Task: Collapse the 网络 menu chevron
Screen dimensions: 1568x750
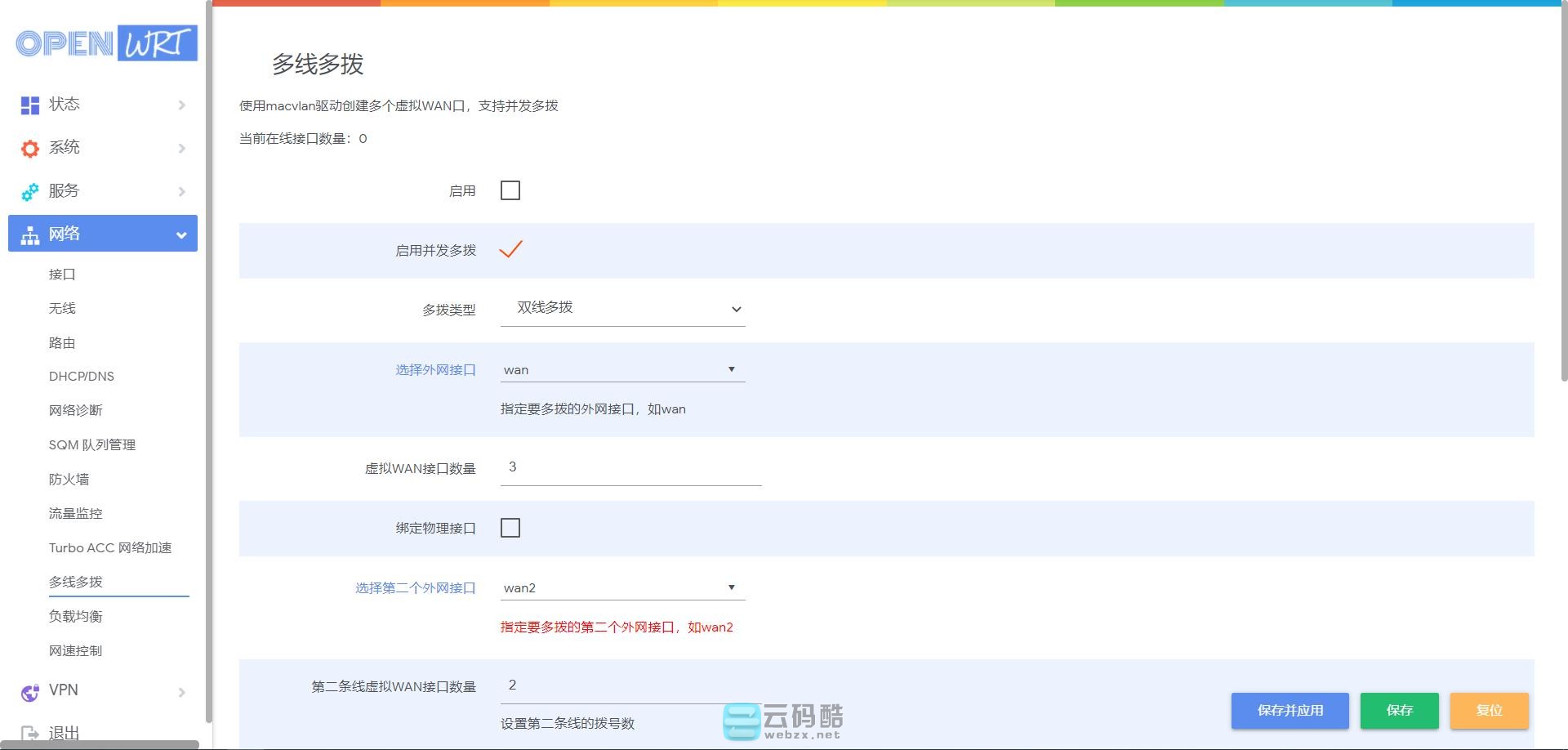Action: [x=180, y=235]
